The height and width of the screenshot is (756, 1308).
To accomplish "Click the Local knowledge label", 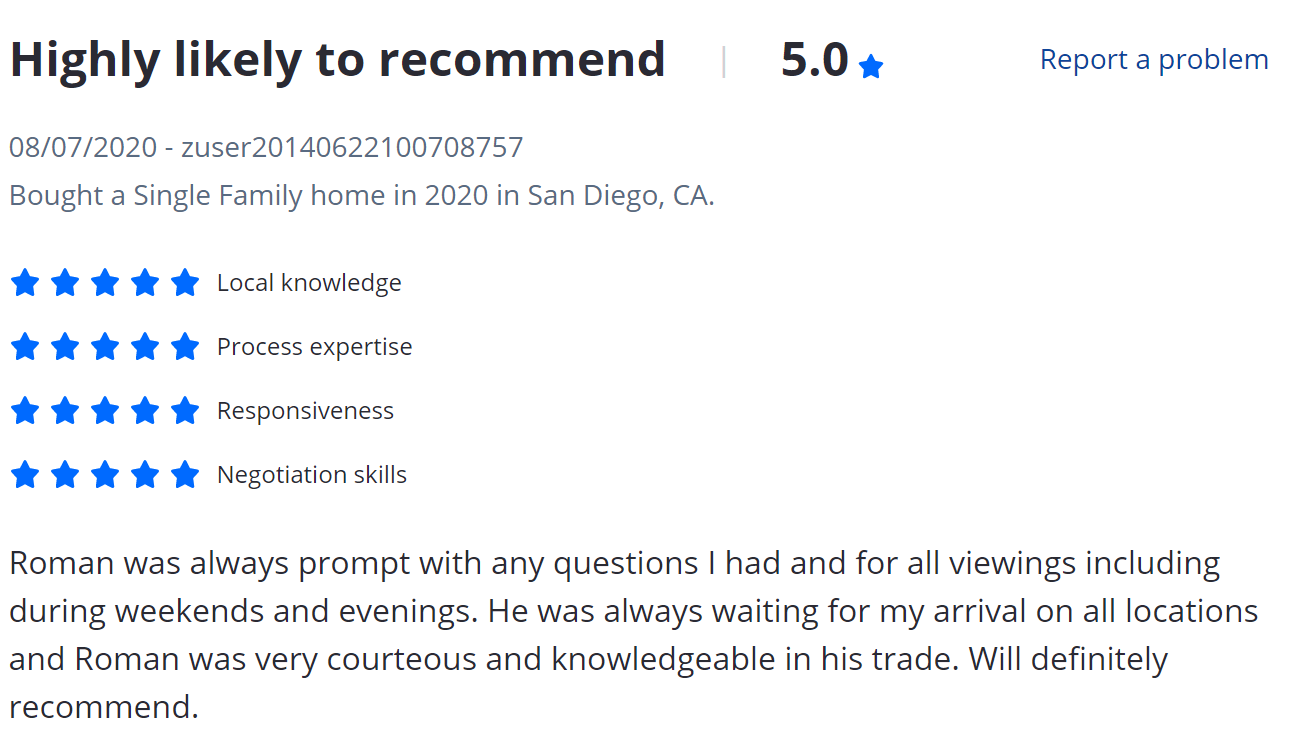I will click(x=309, y=283).
